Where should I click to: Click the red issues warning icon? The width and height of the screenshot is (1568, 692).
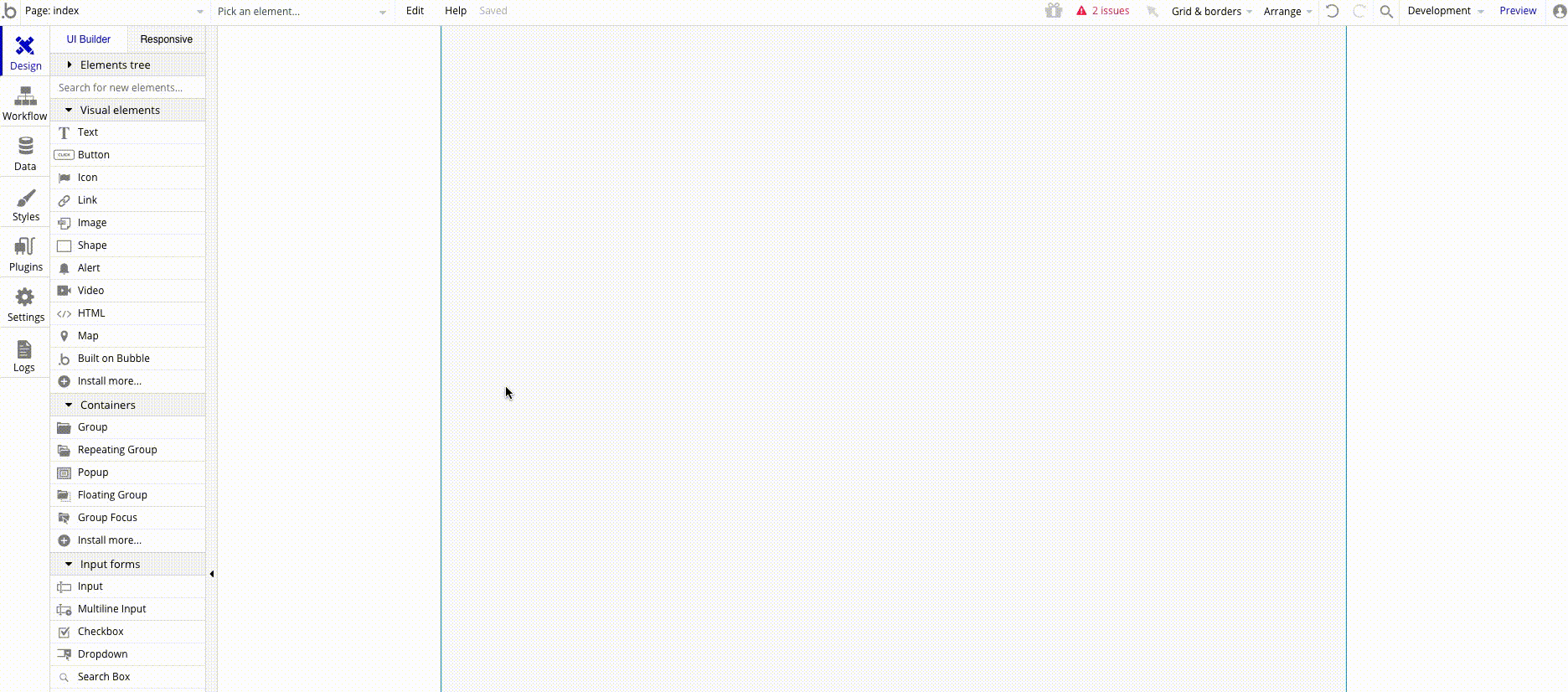pos(1081,11)
